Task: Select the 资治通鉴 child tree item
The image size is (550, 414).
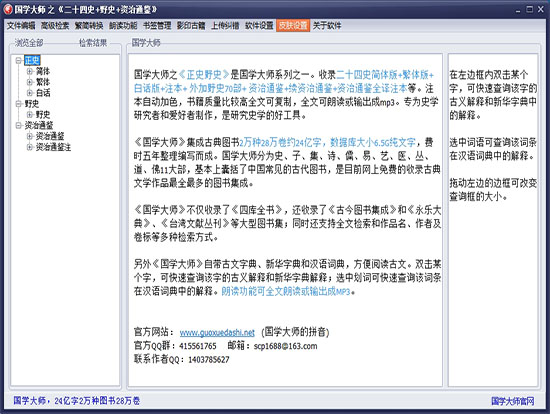Action: tap(50, 136)
